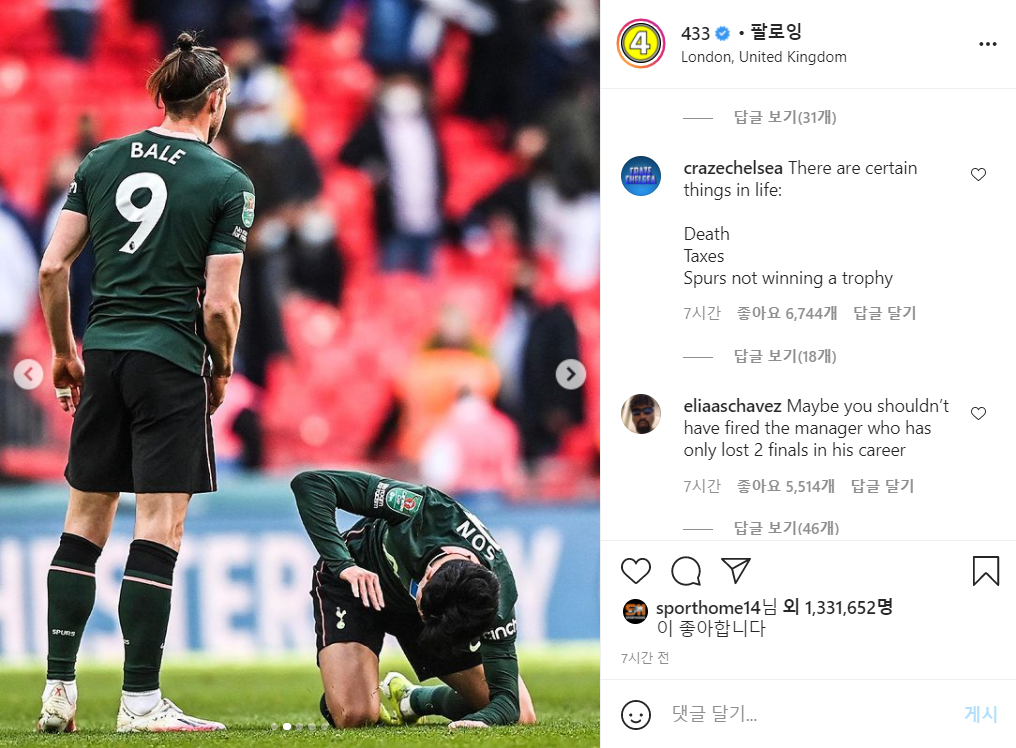Expand the 18 replies under crazechelsea
Viewport: 1016px width, 748px height.
pos(785,356)
